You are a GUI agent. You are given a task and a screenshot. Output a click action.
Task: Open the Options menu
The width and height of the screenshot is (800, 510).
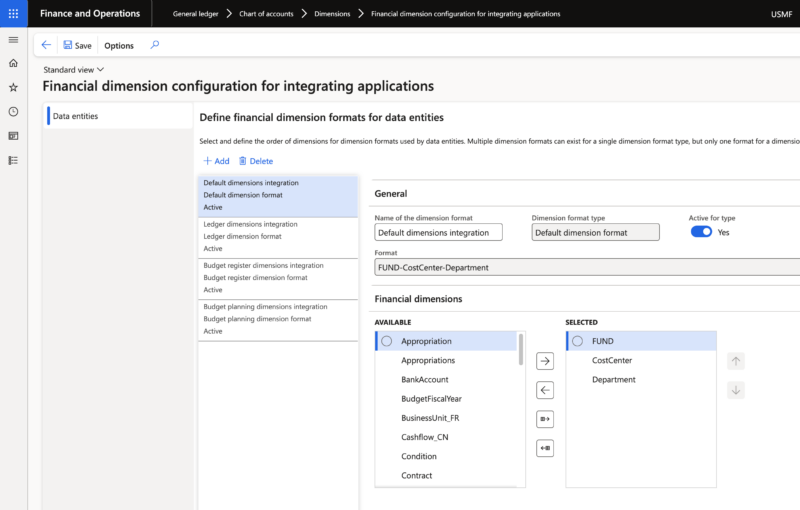click(x=119, y=45)
